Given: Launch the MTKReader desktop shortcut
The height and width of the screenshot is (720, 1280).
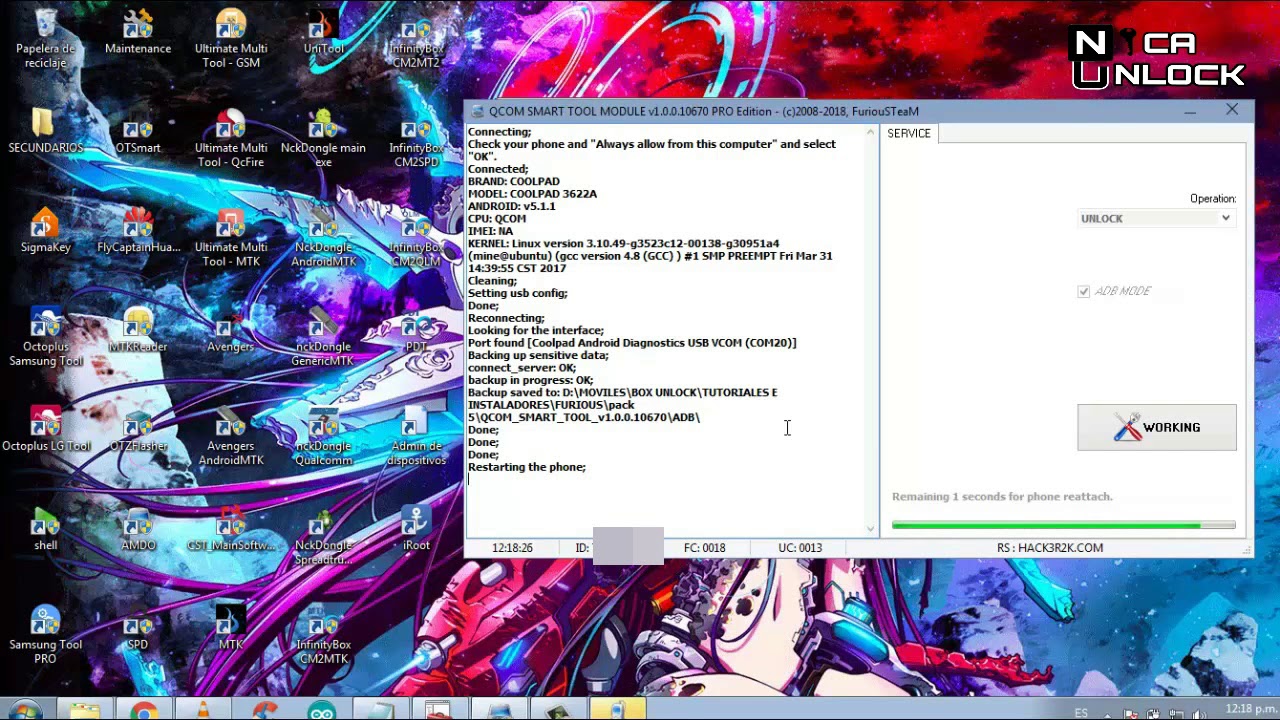Looking at the screenshot, I should tap(138, 330).
